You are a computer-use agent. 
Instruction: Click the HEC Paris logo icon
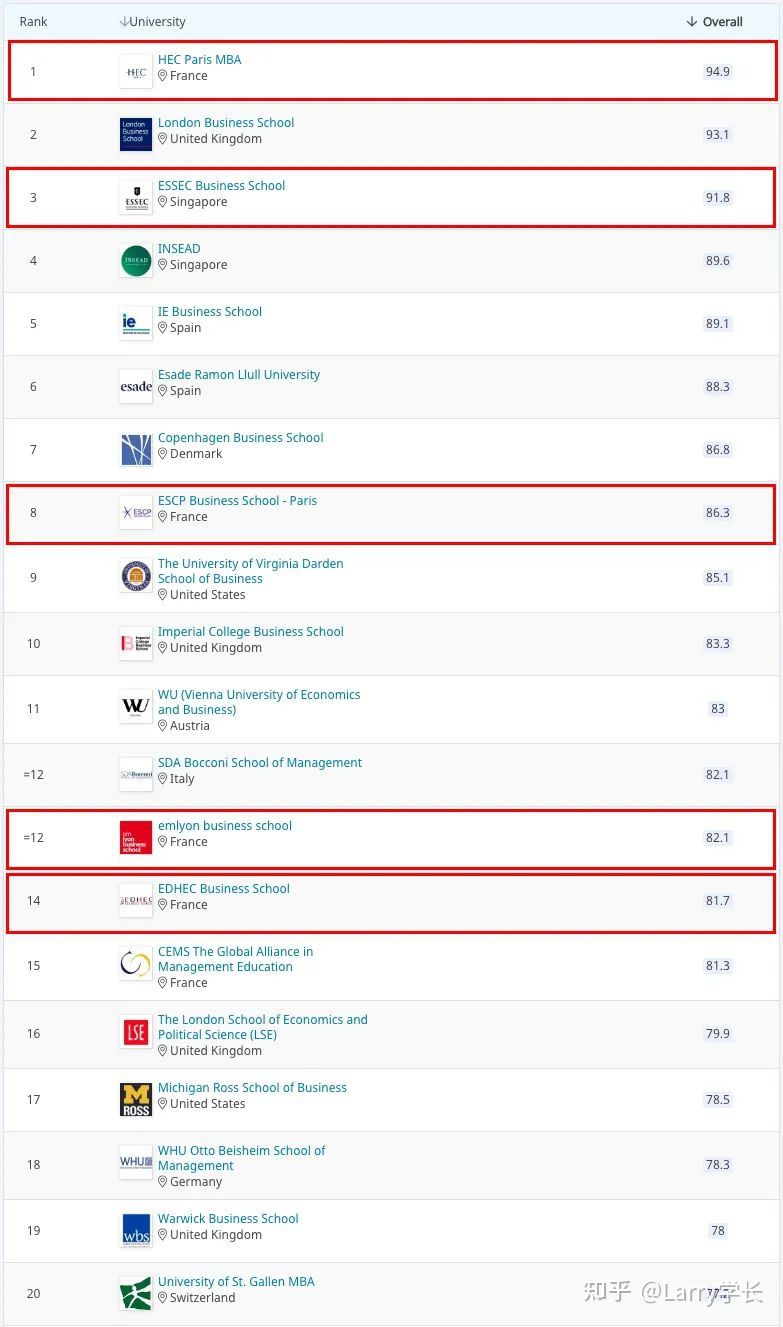tap(136, 72)
